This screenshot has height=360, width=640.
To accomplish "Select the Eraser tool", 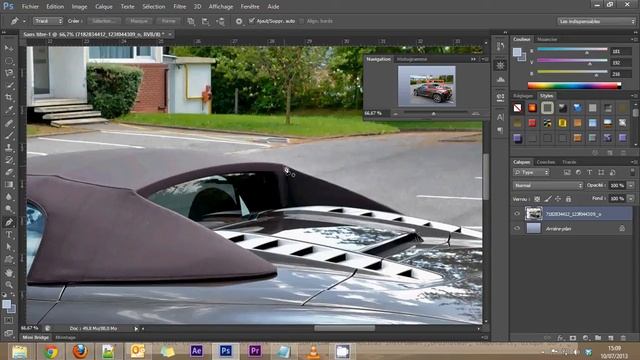I will [x=9, y=172].
